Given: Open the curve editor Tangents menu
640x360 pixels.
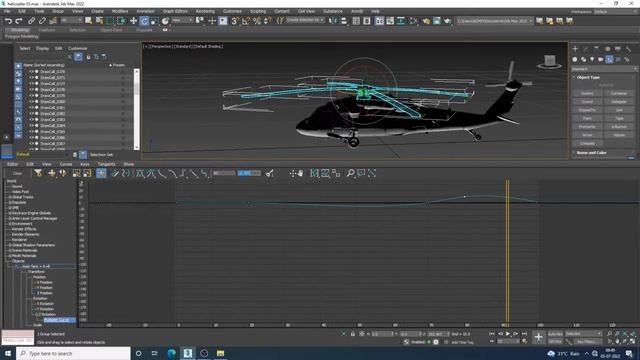Looking at the screenshot, I should click(x=106, y=164).
